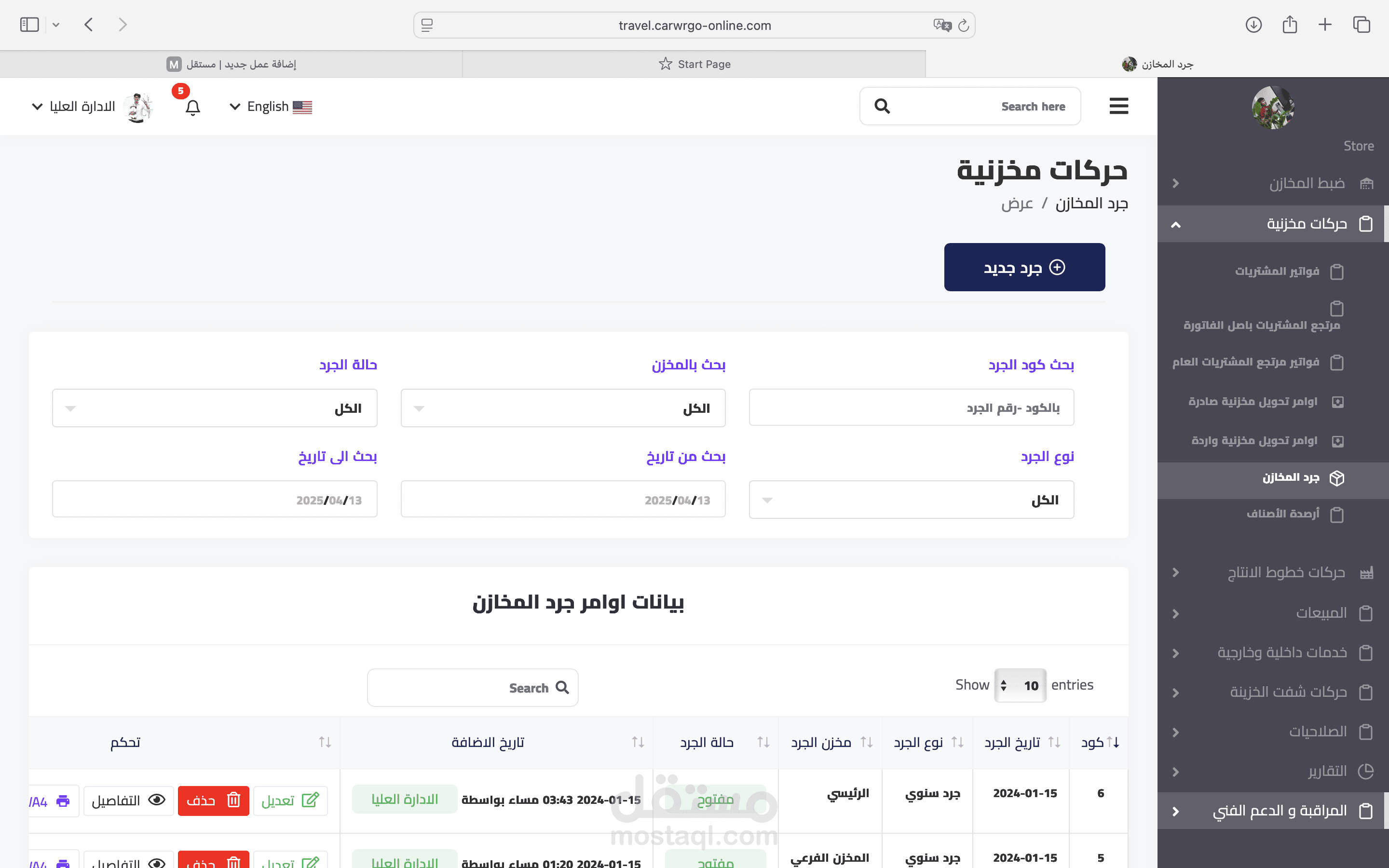Screen dimensions: 1389x868
Task: Open the English language dropdown
Action: point(270,107)
